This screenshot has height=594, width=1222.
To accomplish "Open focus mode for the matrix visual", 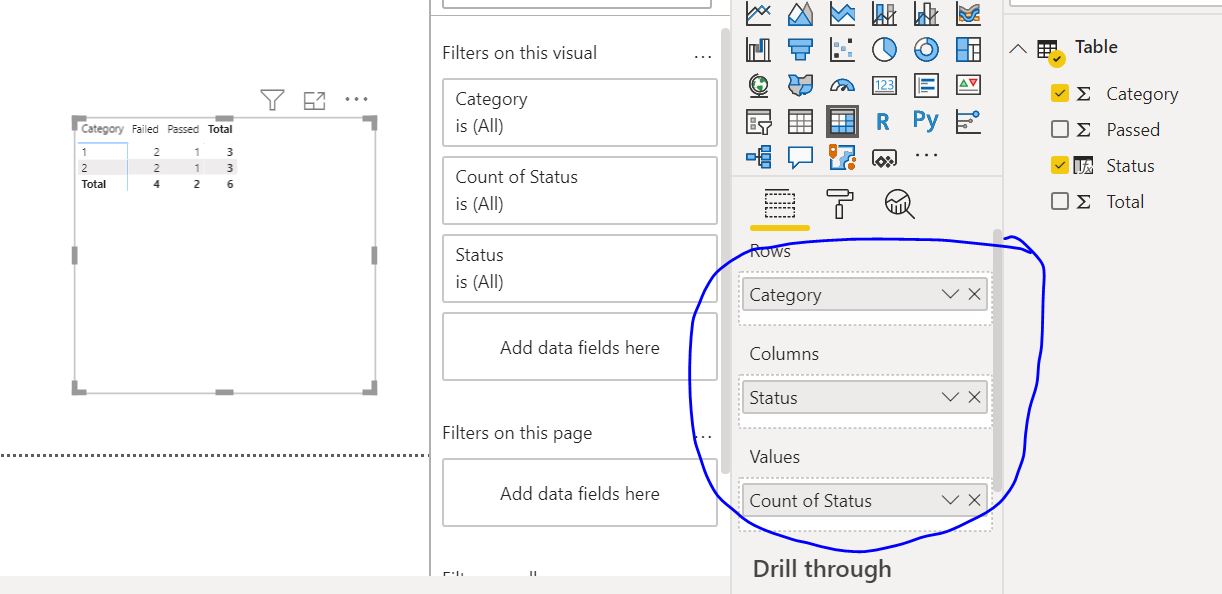I will pyautogui.click(x=315, y=100).
